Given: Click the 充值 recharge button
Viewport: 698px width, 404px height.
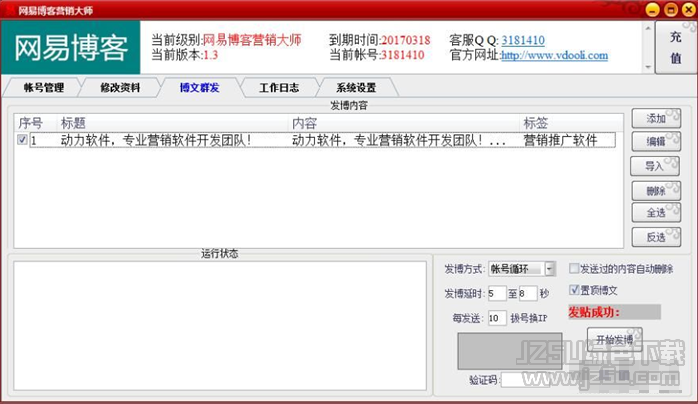Looking at the screenshot, I should pyautogui.click(x=675, y=47).
